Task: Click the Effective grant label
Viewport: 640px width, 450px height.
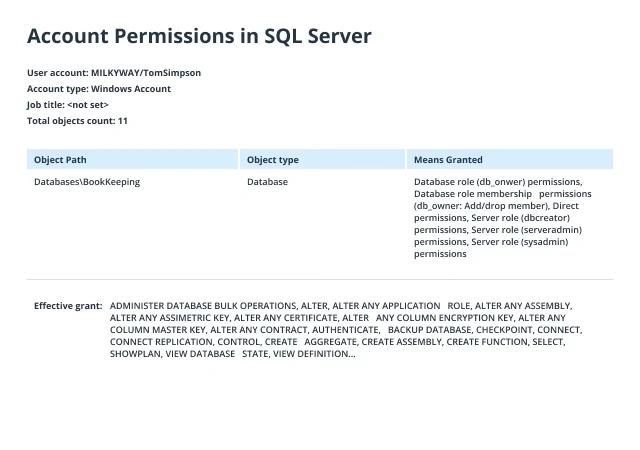Action: click(68, 306)
